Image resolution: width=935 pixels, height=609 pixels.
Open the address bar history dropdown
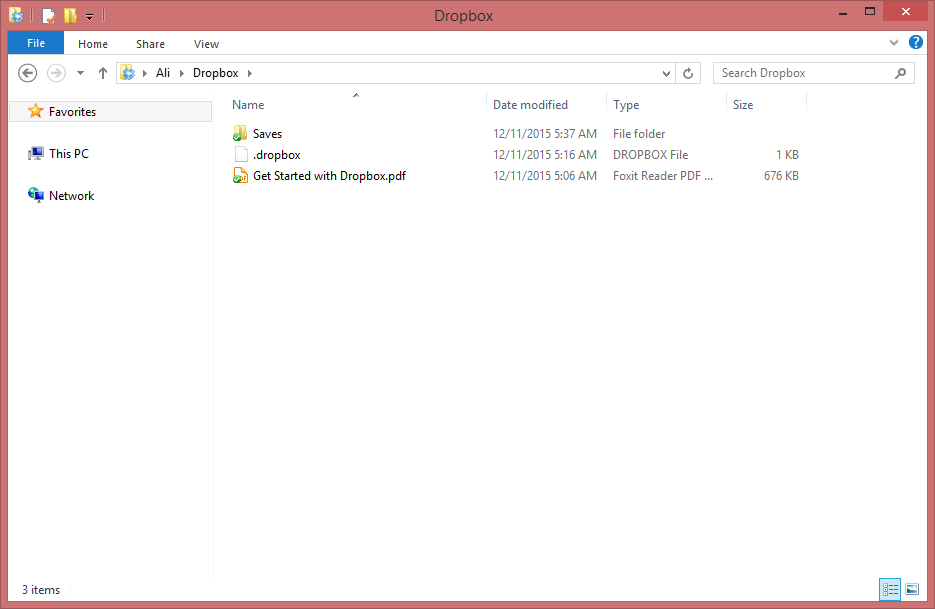tap(666, 73)
